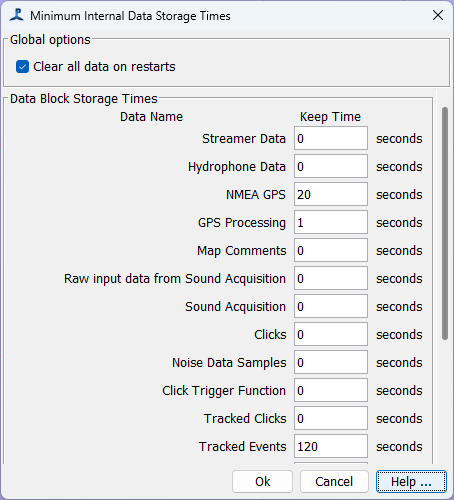
Task: Select the Hydrophone Data keep time field
Action: pyautogui.click(x=331, y=166)
